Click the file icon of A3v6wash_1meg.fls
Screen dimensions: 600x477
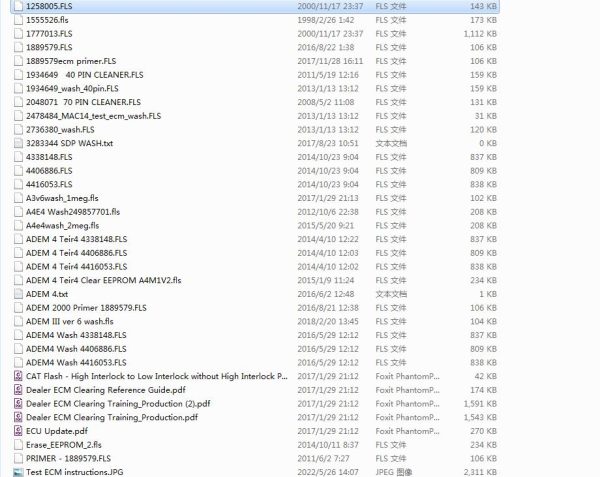[x=18, y=198]
